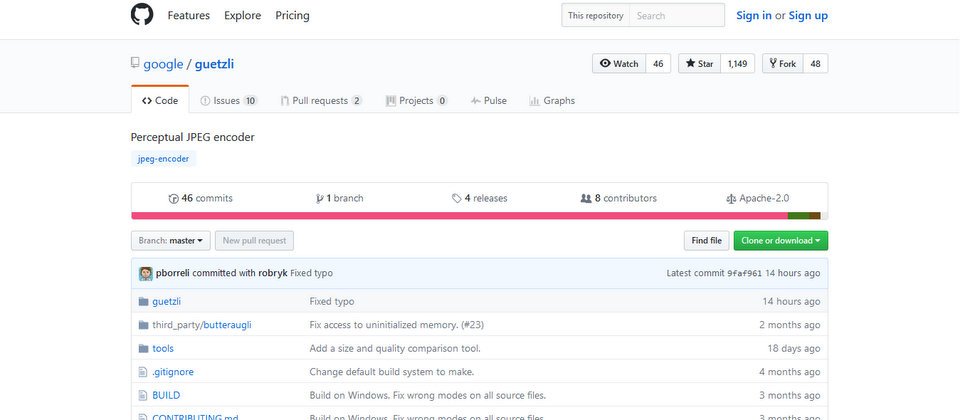Open Pricing in the top navigation
960x420 pixels.
(x=292, y=15)
